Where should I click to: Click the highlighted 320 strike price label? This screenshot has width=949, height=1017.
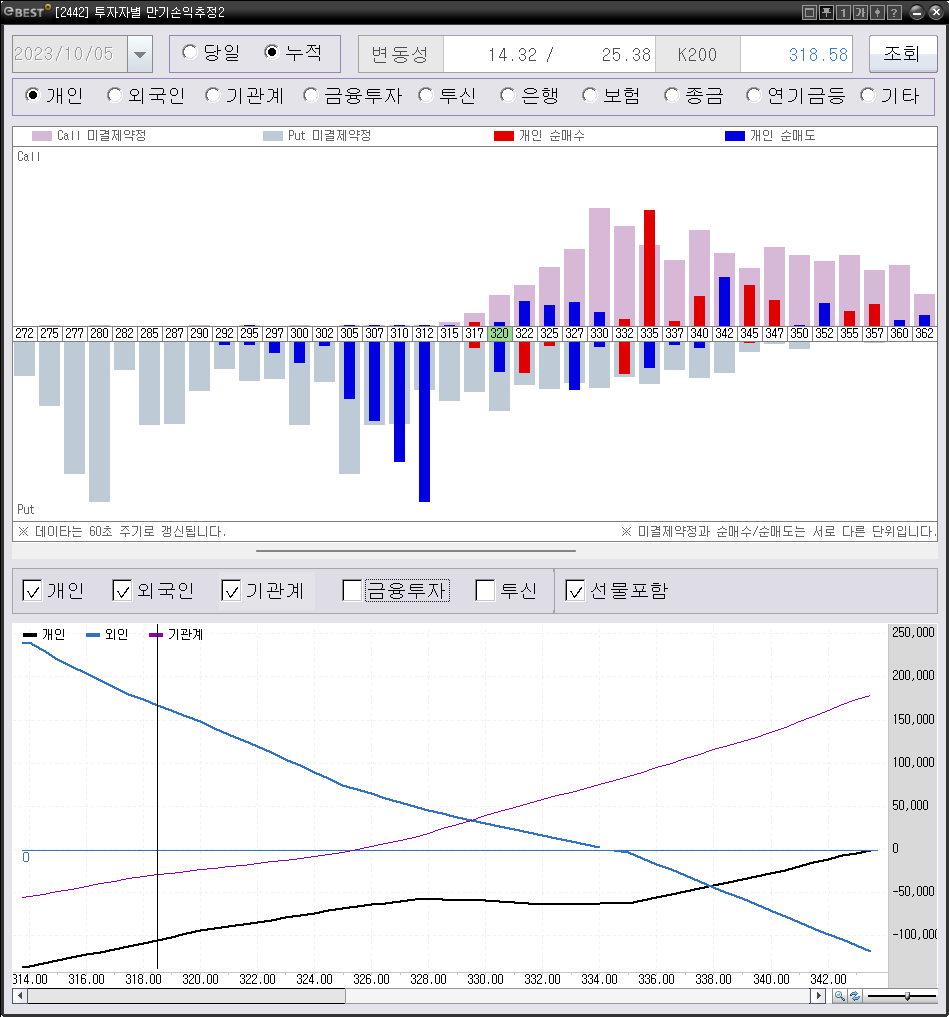pos(499,333)
